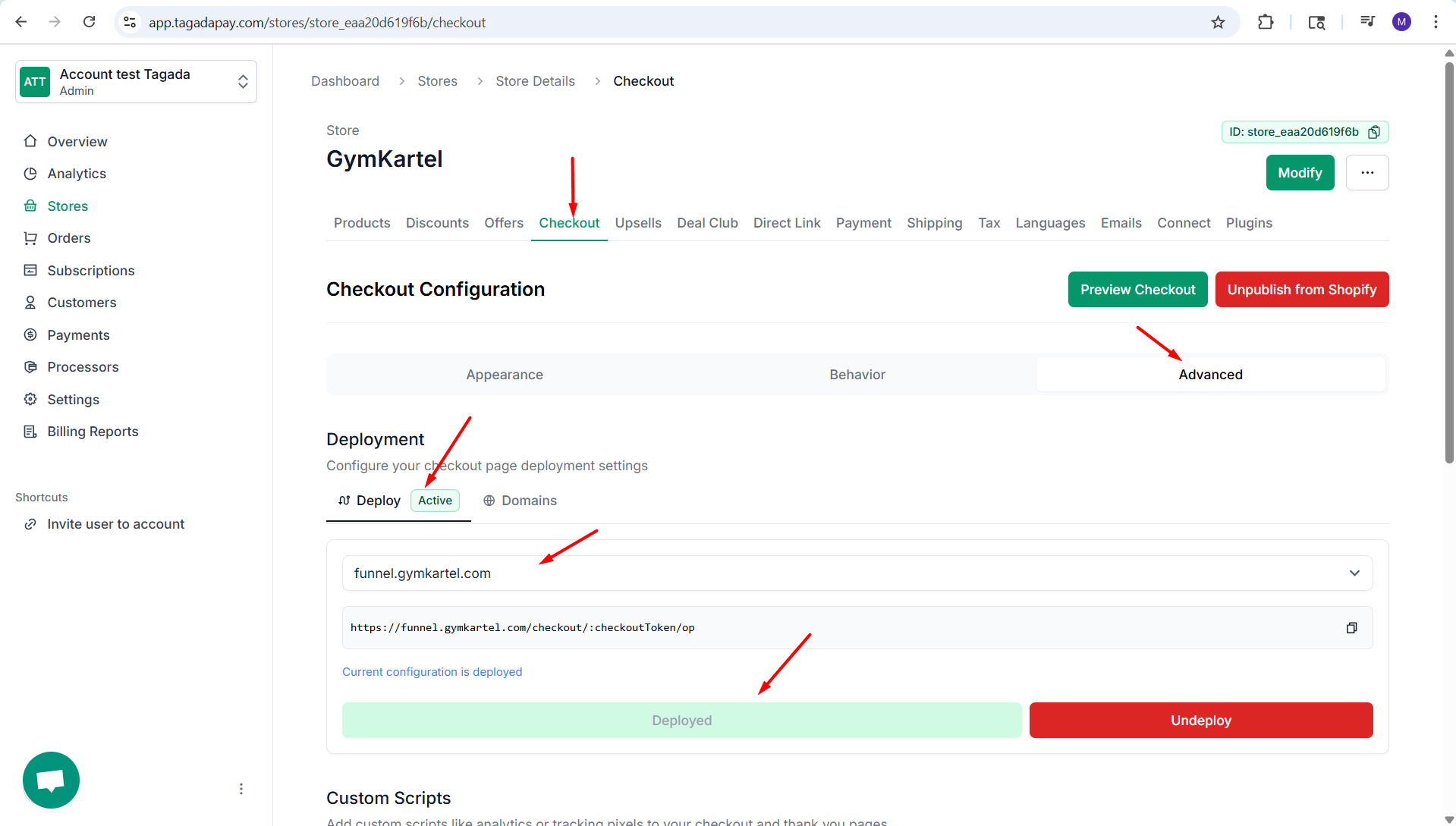1456x826 pixels.
Task: Copy the store ID with copy icon
Action: [1373, 132]
